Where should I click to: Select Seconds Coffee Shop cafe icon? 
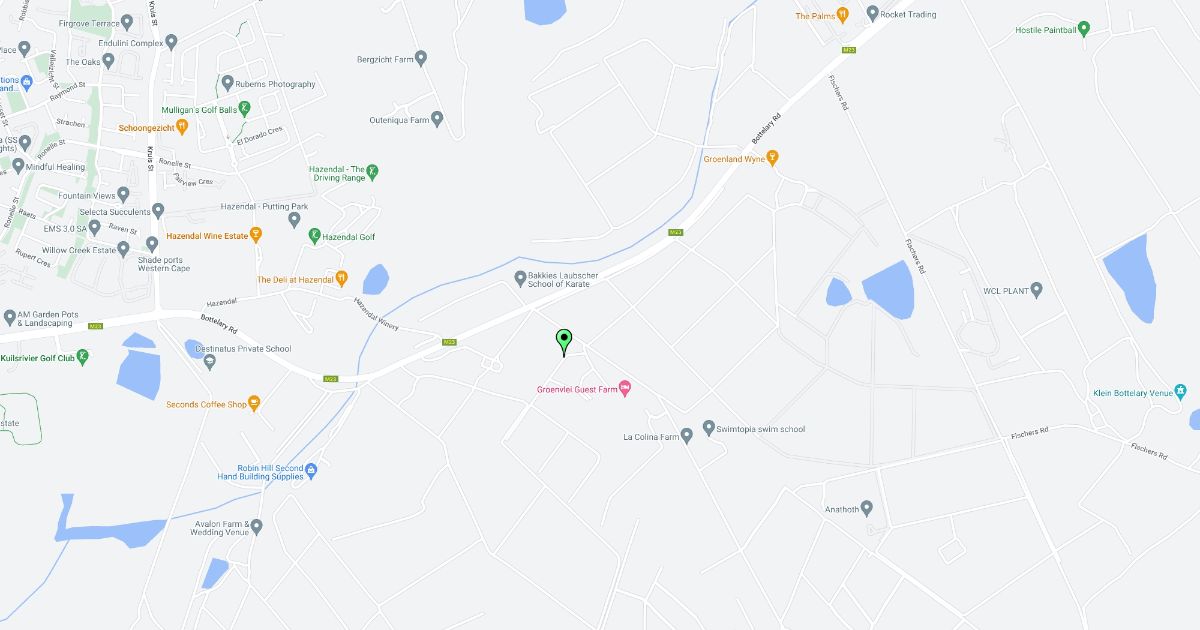(254, 404)
